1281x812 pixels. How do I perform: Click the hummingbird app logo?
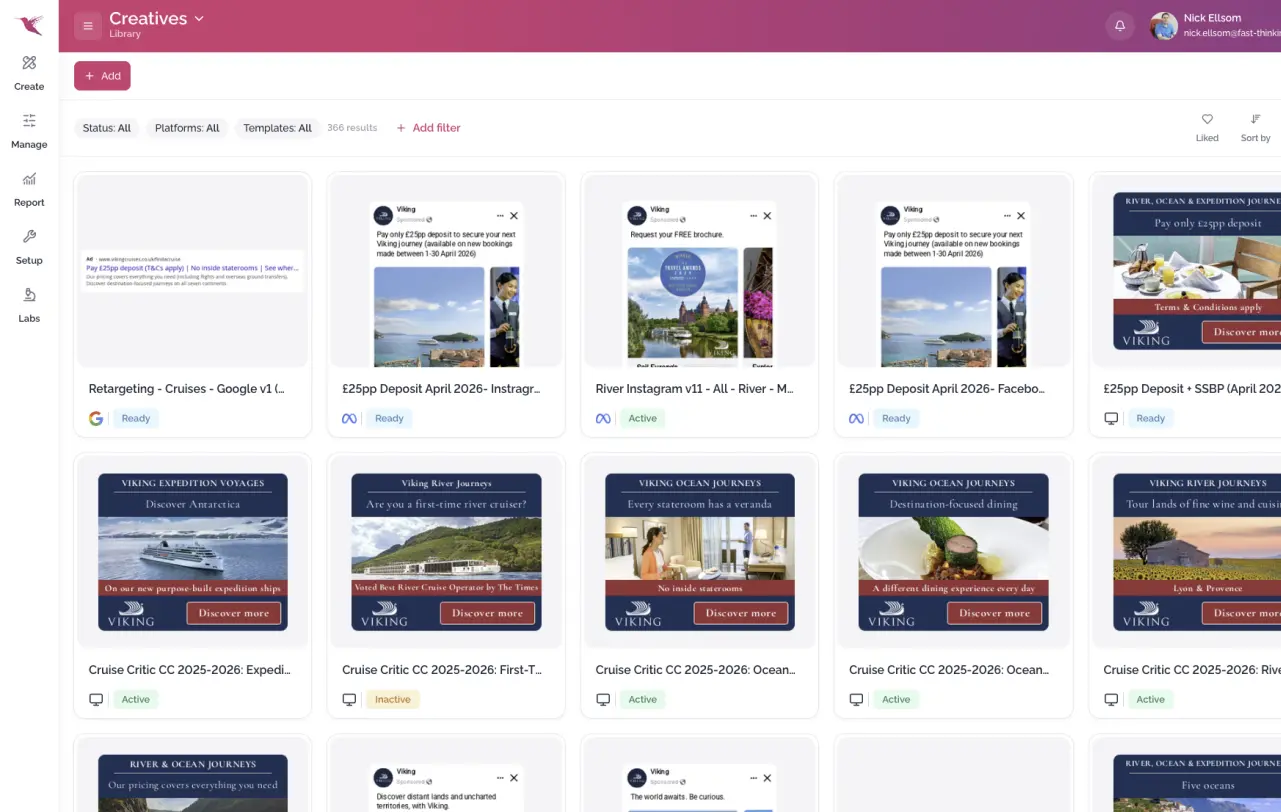click(x=29, y=25)
